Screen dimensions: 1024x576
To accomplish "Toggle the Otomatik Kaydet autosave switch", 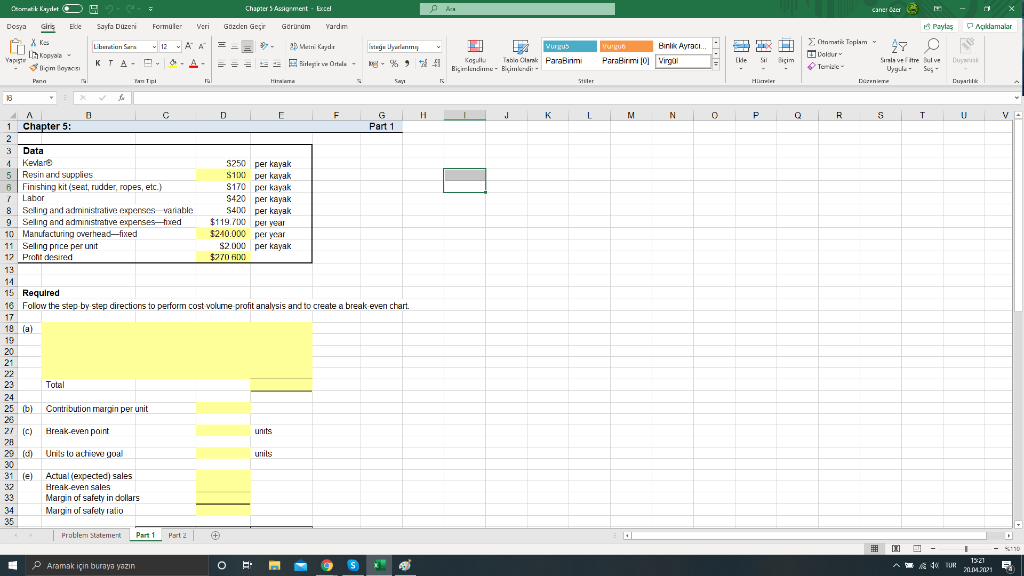I will pos(72,8).
